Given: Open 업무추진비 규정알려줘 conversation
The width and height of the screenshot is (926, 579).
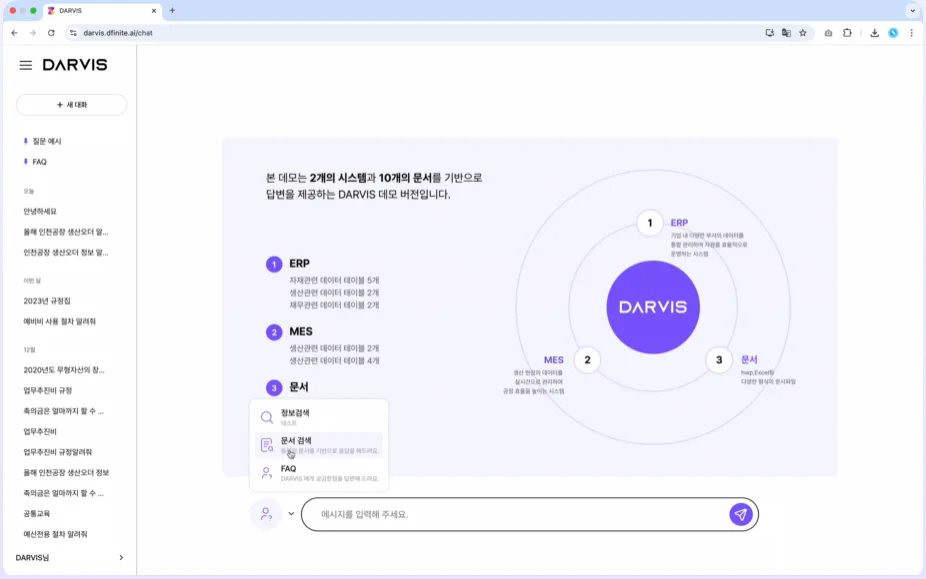Looking at the screenshot, I should (58, 452).
